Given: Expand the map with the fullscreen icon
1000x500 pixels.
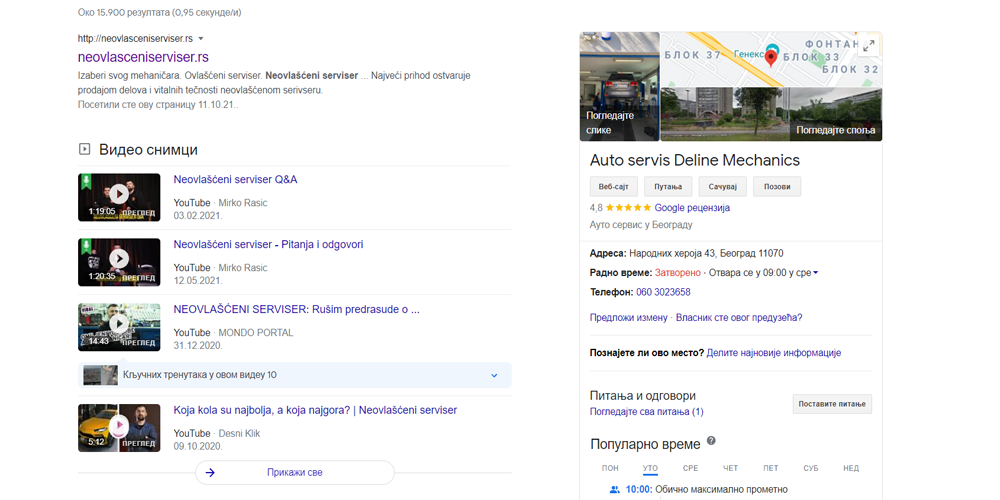Looking at the screenshot, I should [869, 45].
